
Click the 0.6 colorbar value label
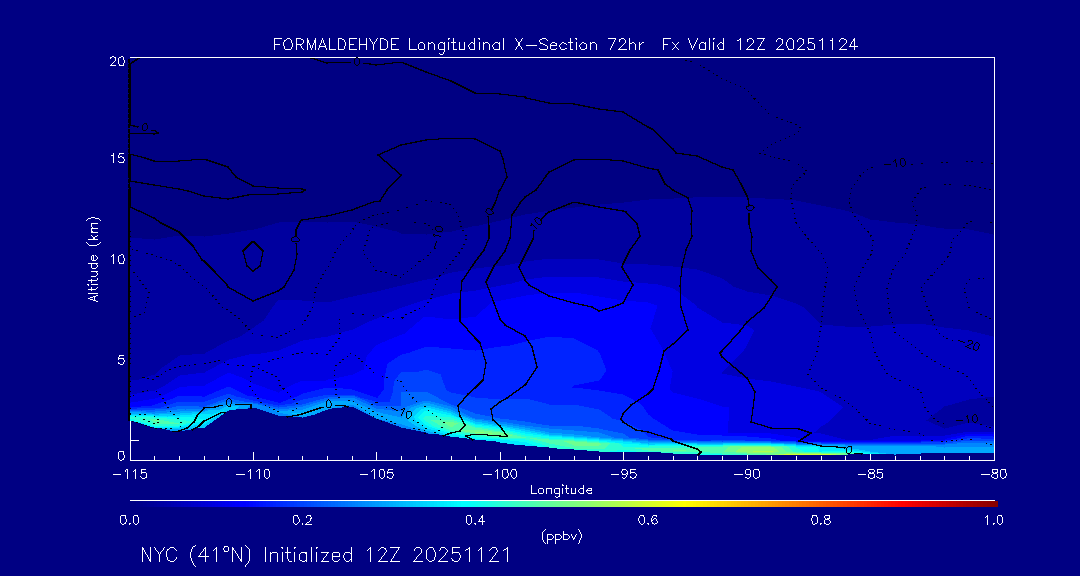click(x=648, y=520)
